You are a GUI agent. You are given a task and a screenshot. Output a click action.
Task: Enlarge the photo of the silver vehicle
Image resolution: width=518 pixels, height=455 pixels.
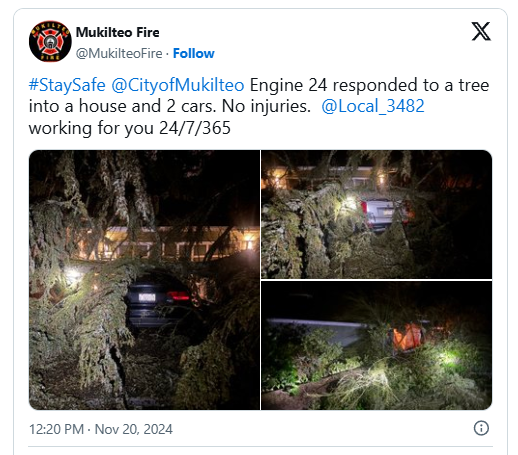pos(377,214)
